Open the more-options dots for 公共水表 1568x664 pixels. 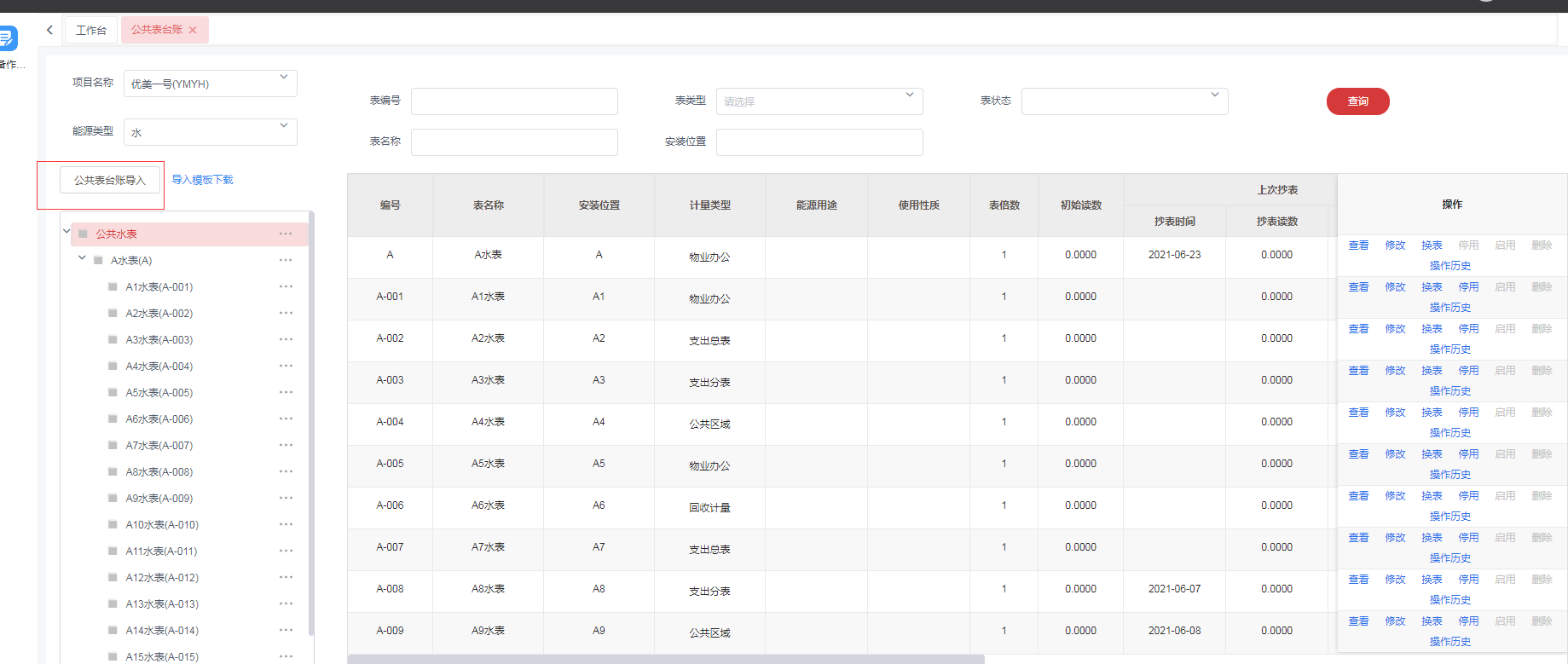pos(286,234)
